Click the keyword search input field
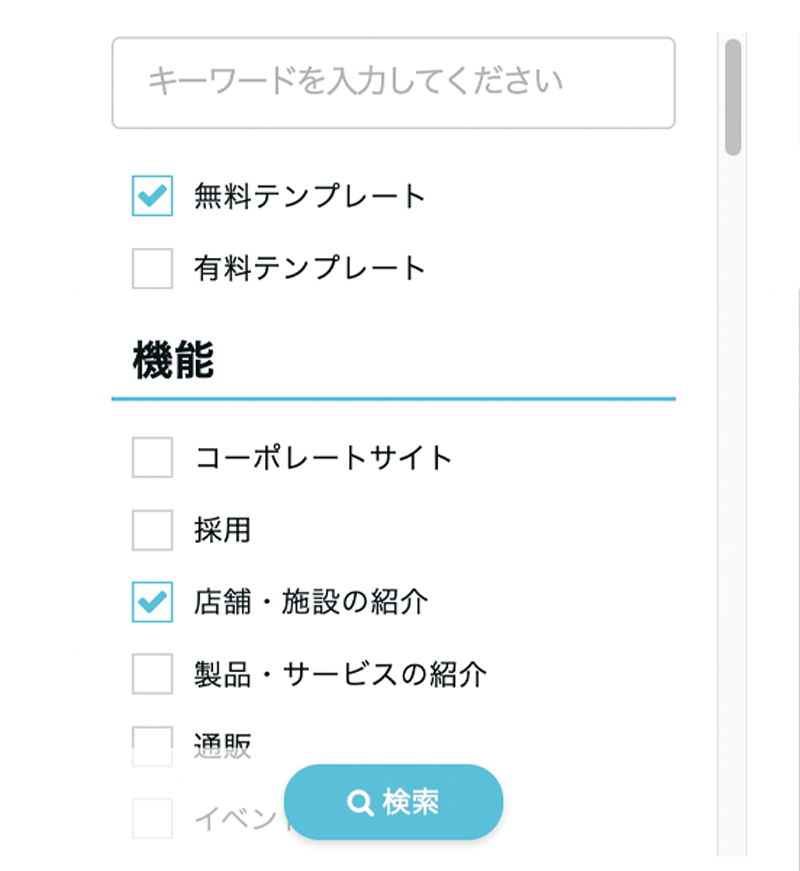Image resolution: width=800 pixels, height=871 pixels. tap(393, 83)
